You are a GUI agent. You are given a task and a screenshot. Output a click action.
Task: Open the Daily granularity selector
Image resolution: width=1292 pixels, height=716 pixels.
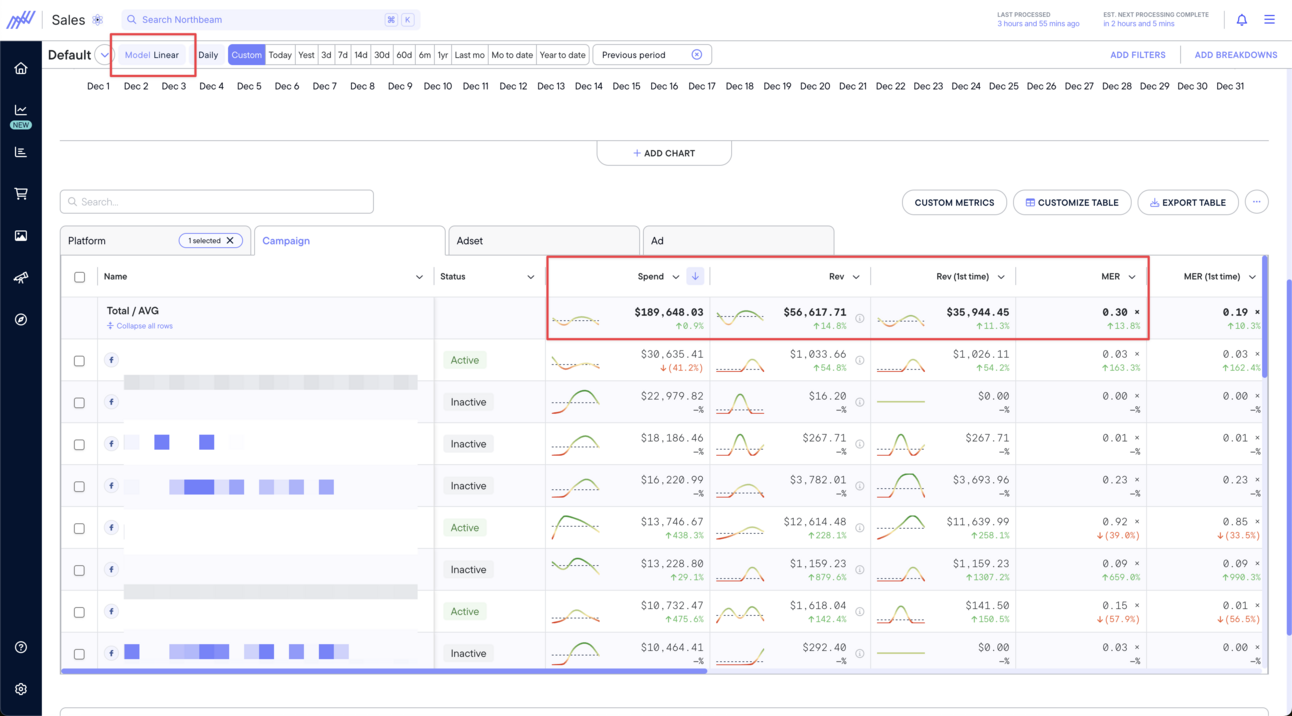point(208,55)
